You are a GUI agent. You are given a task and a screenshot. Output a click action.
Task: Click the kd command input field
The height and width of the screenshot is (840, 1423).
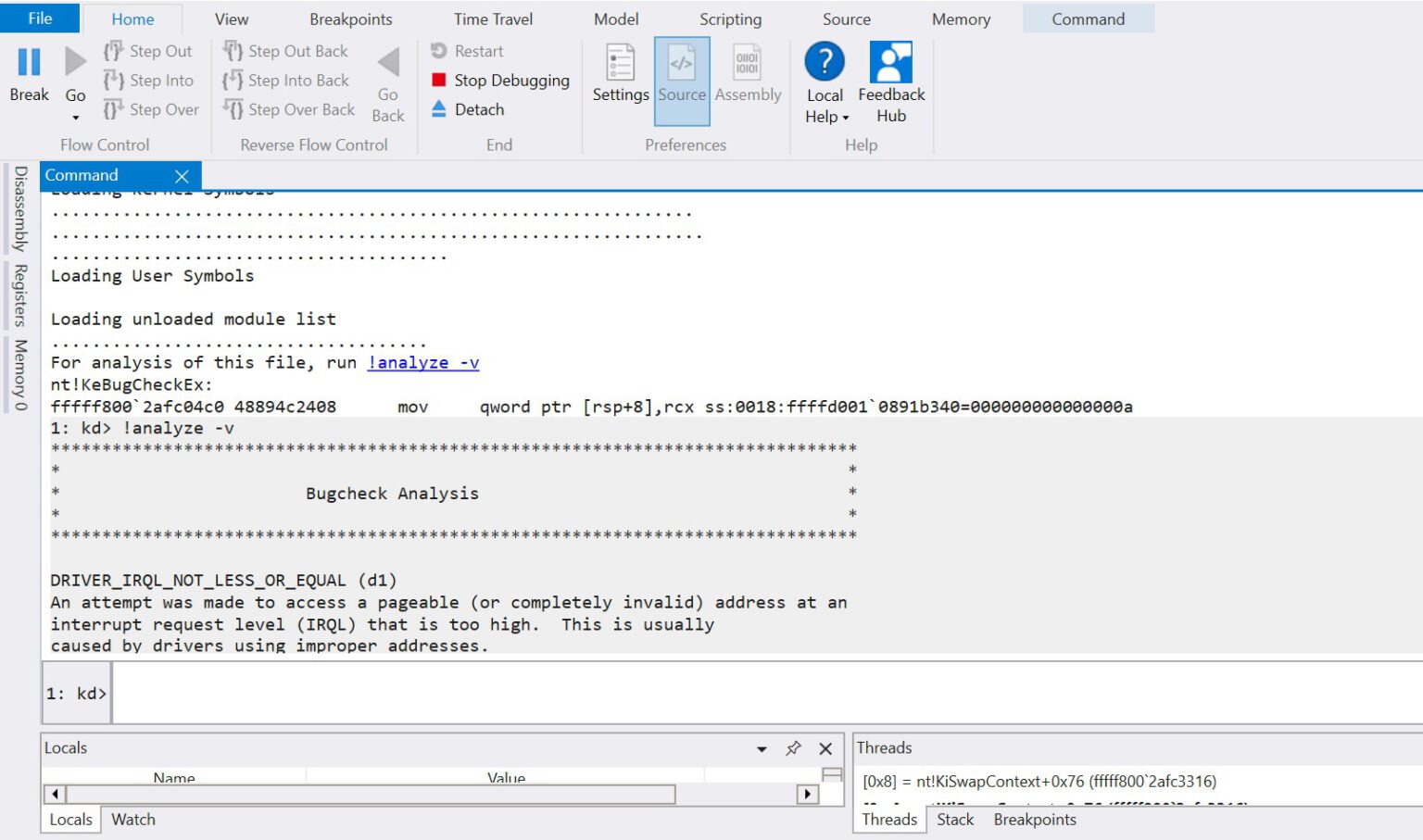point(766,693)
